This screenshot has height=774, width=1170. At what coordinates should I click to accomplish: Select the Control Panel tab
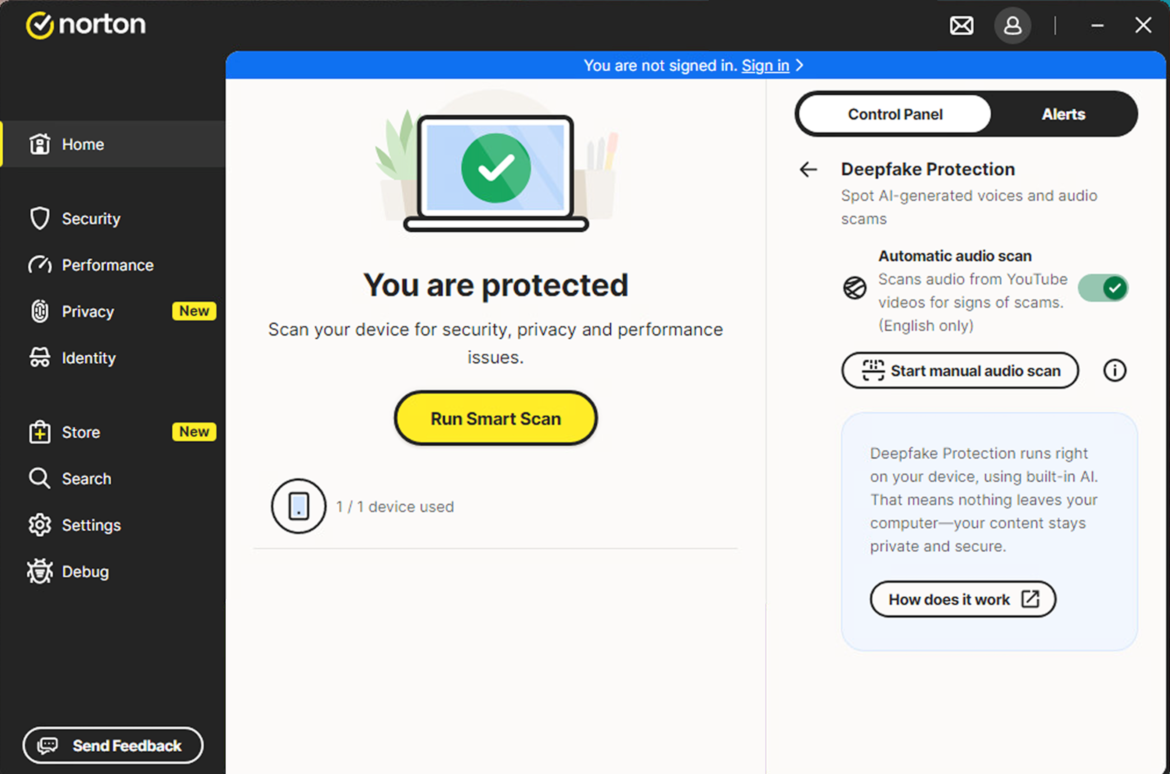(x=893, y=113)
